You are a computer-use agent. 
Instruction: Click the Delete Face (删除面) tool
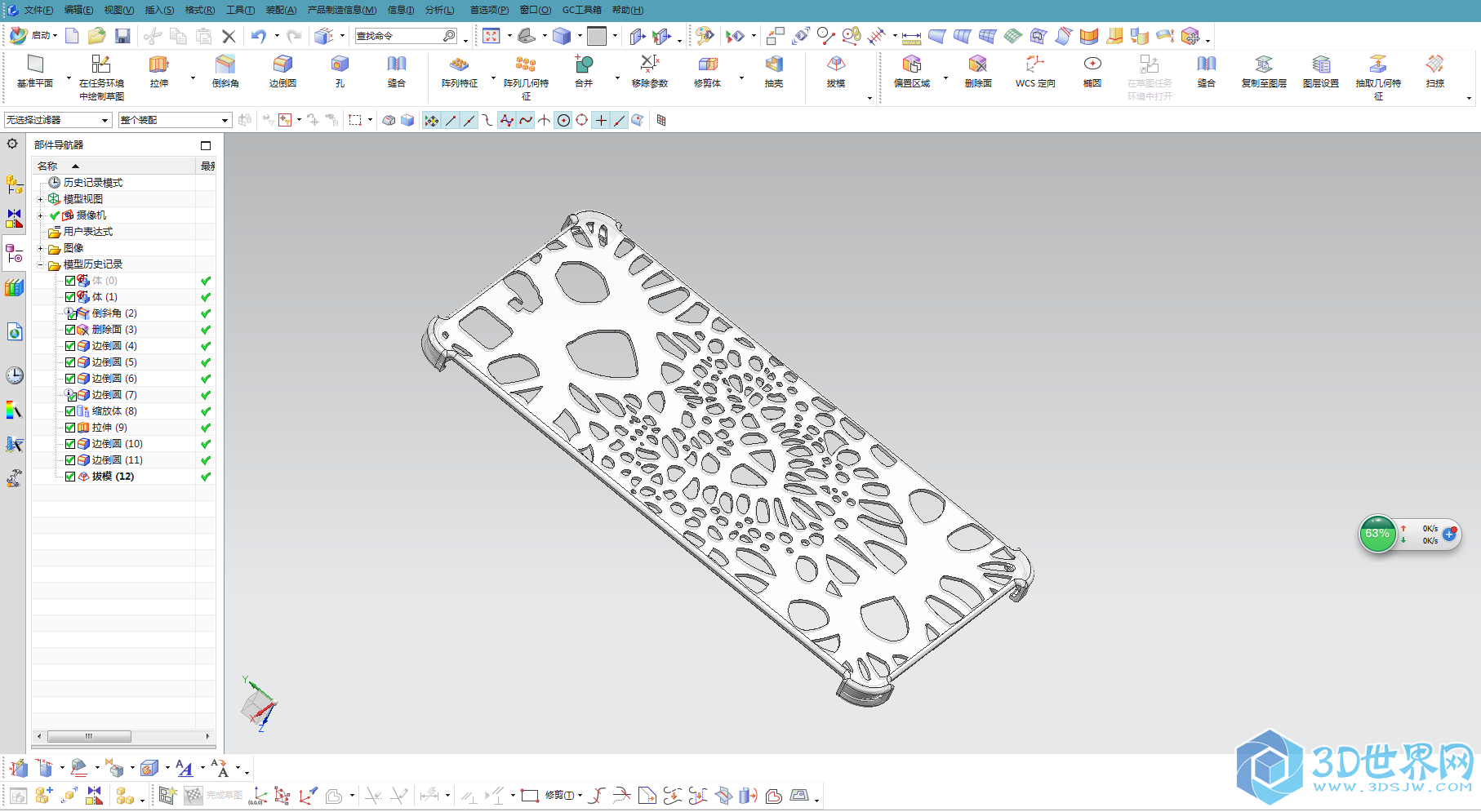coord(978,71)
